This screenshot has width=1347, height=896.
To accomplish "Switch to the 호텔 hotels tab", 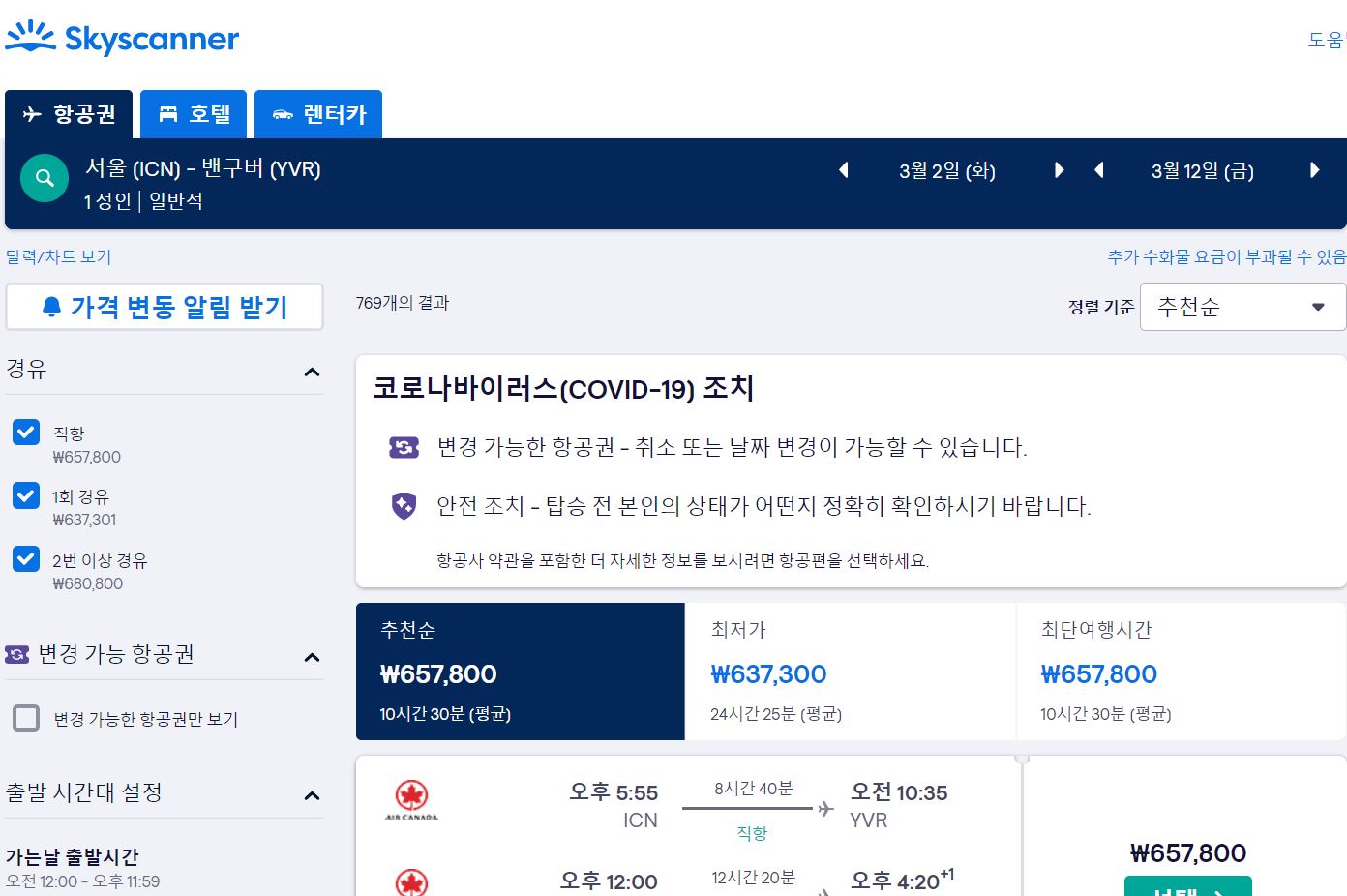I will click(194, 114).
